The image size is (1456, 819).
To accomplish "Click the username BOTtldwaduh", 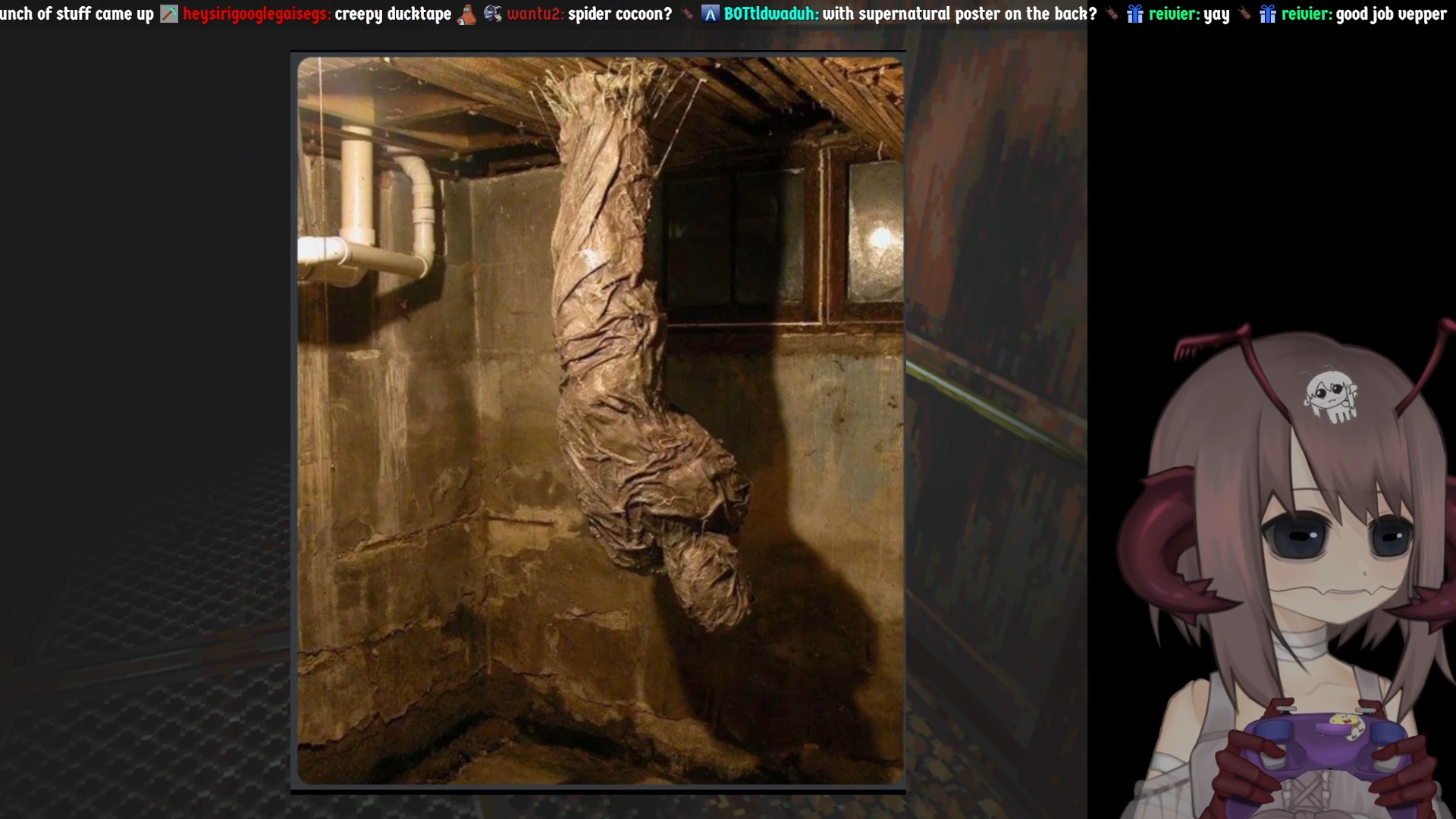I will 771,14.
